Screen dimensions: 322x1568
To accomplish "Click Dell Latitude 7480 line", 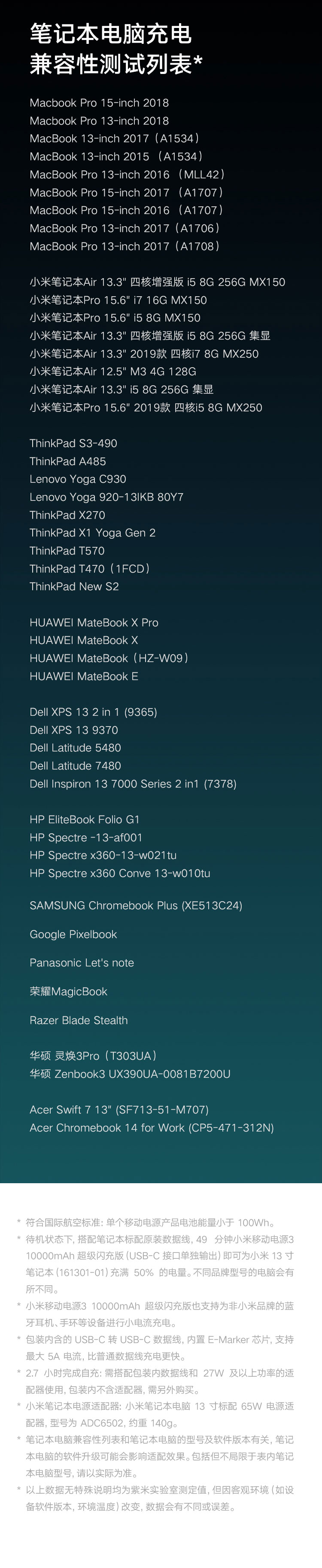I will coord(75,766).
